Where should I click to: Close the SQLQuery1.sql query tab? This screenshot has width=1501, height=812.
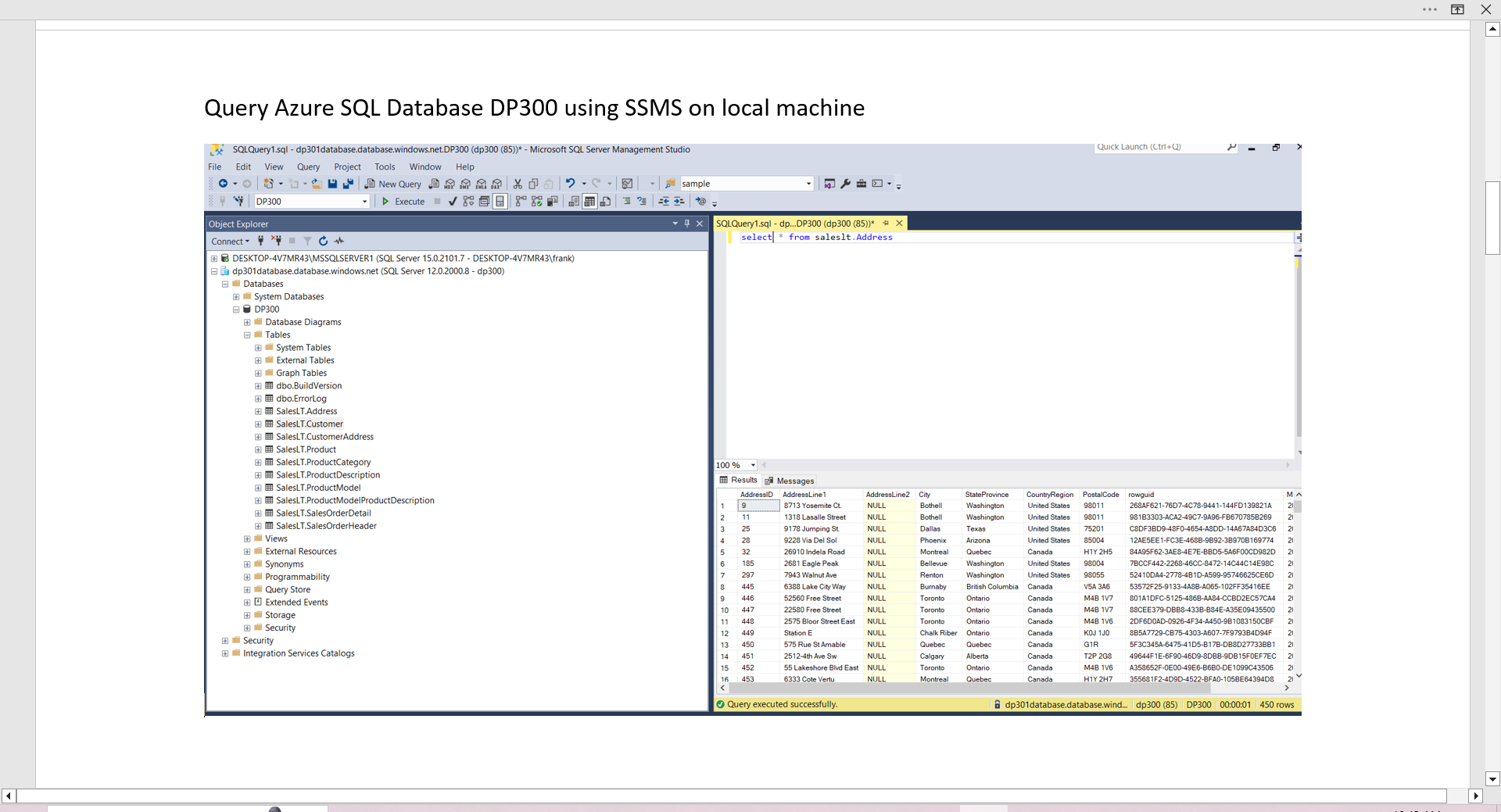pyautogui.click(x=899, y=223)
